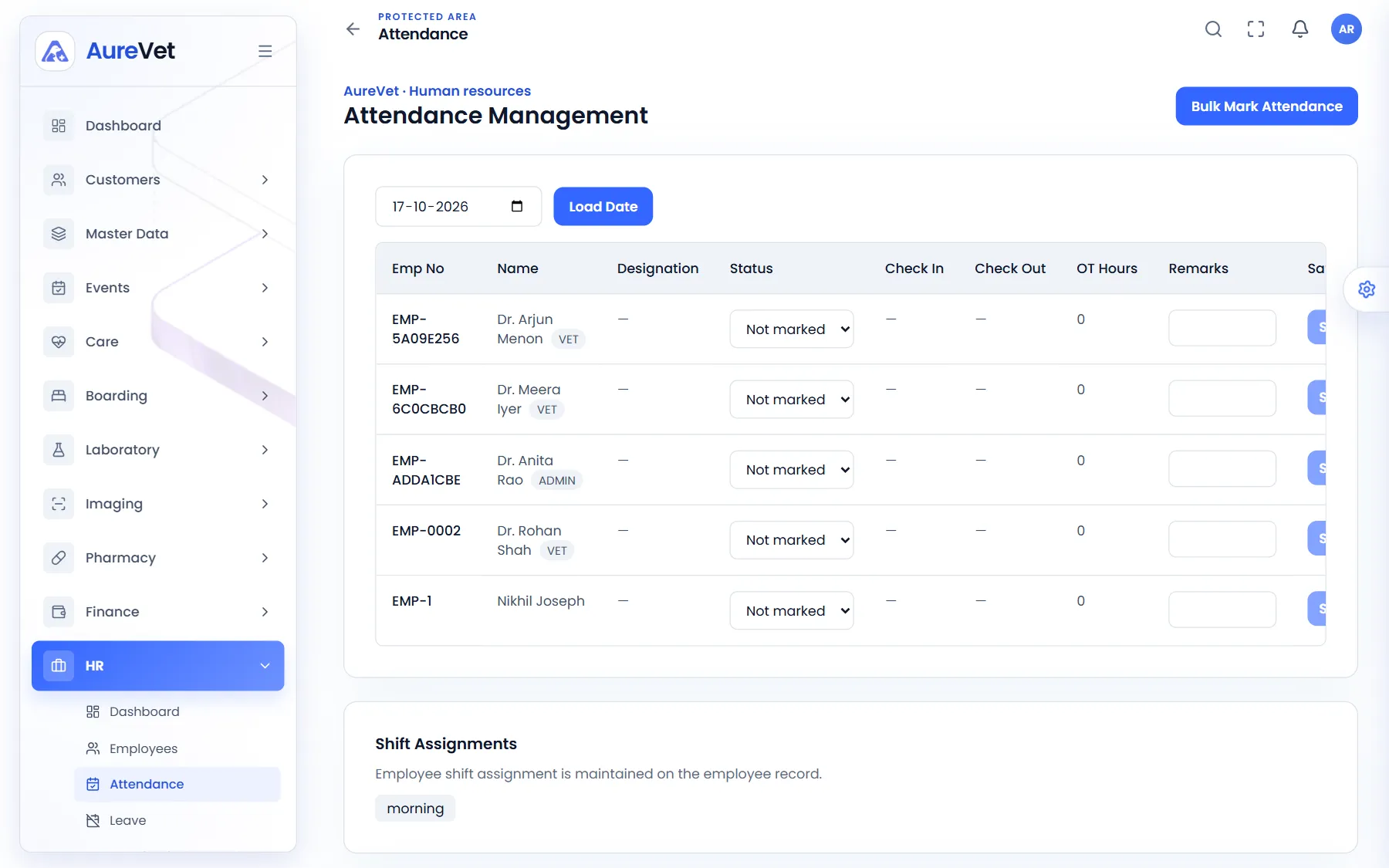
Task: Open the Leave submenu item
Action: pos(177,820)
